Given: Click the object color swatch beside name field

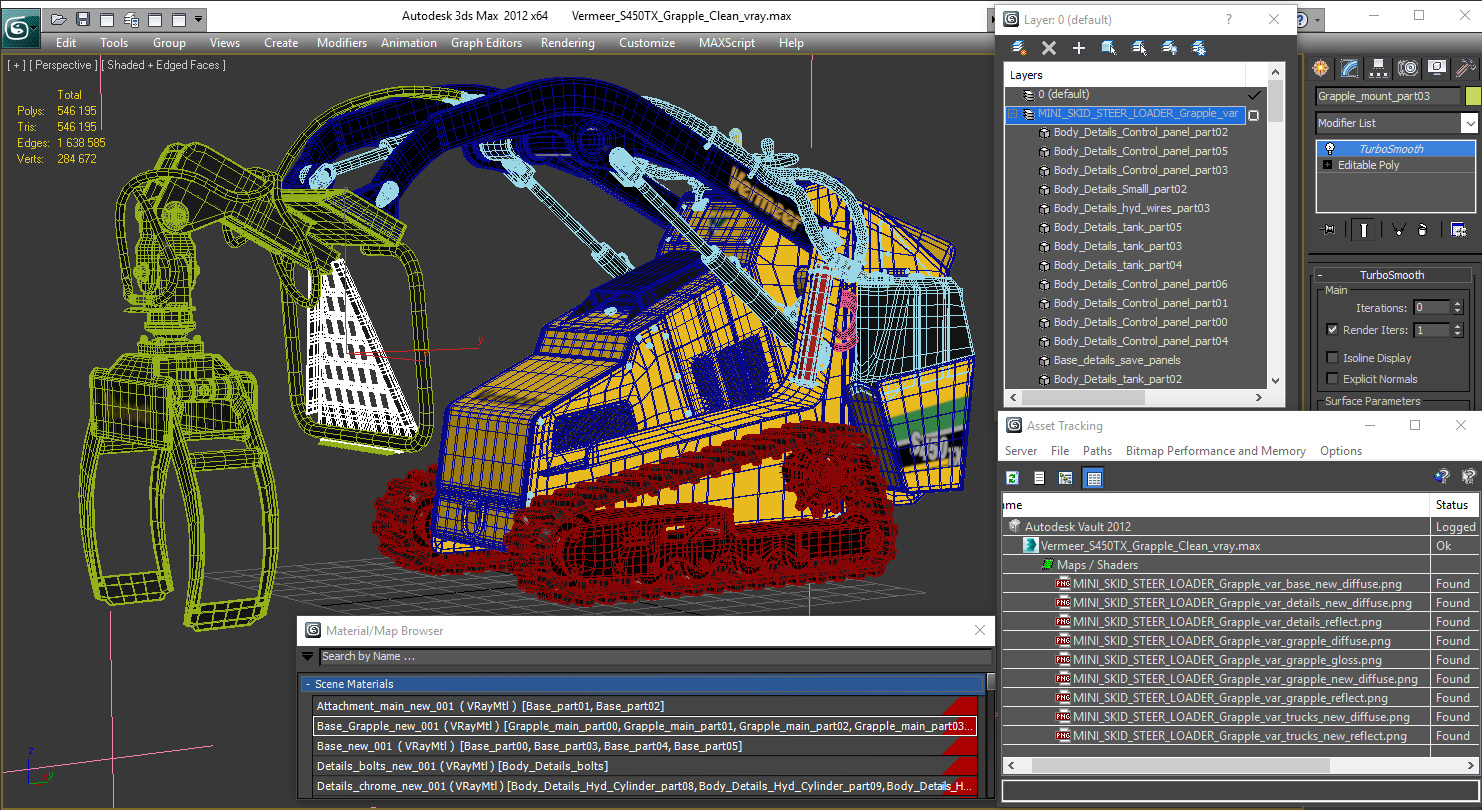Looking at the screenshot, I should coord(1472,96).
